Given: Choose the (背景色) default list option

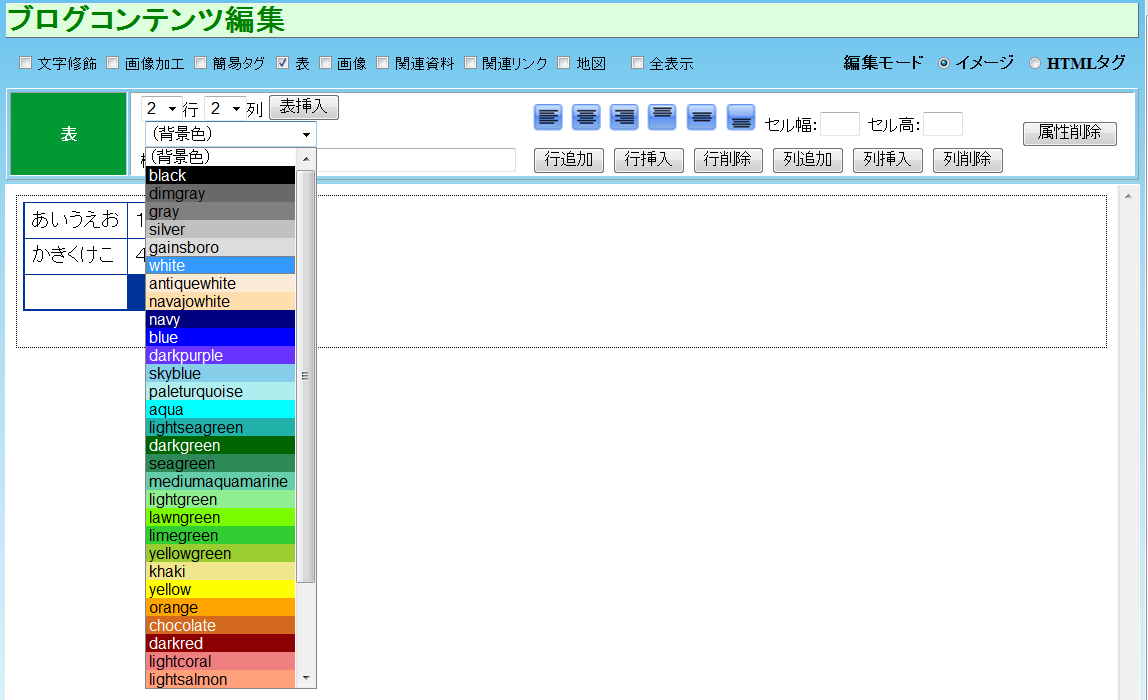Looking at the screenshot, I should (220, 157).
